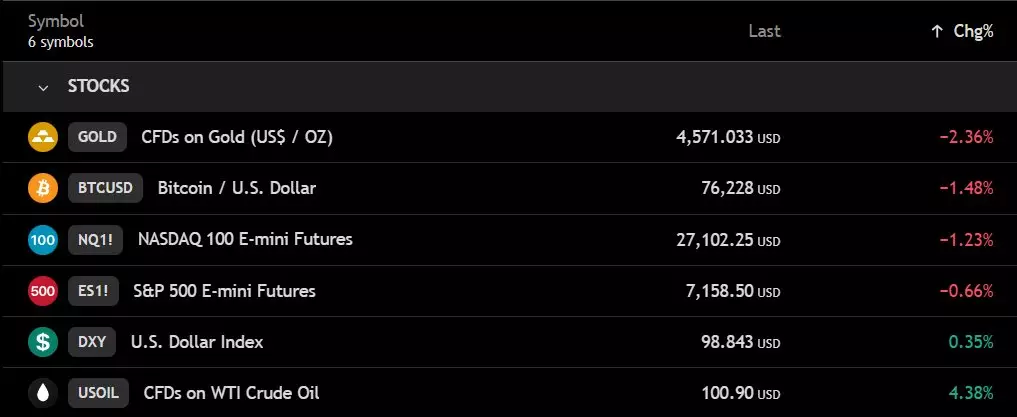Open the NQ1! ticker badge
Screen dimensions: 1017x417
[x=95, y=240]
